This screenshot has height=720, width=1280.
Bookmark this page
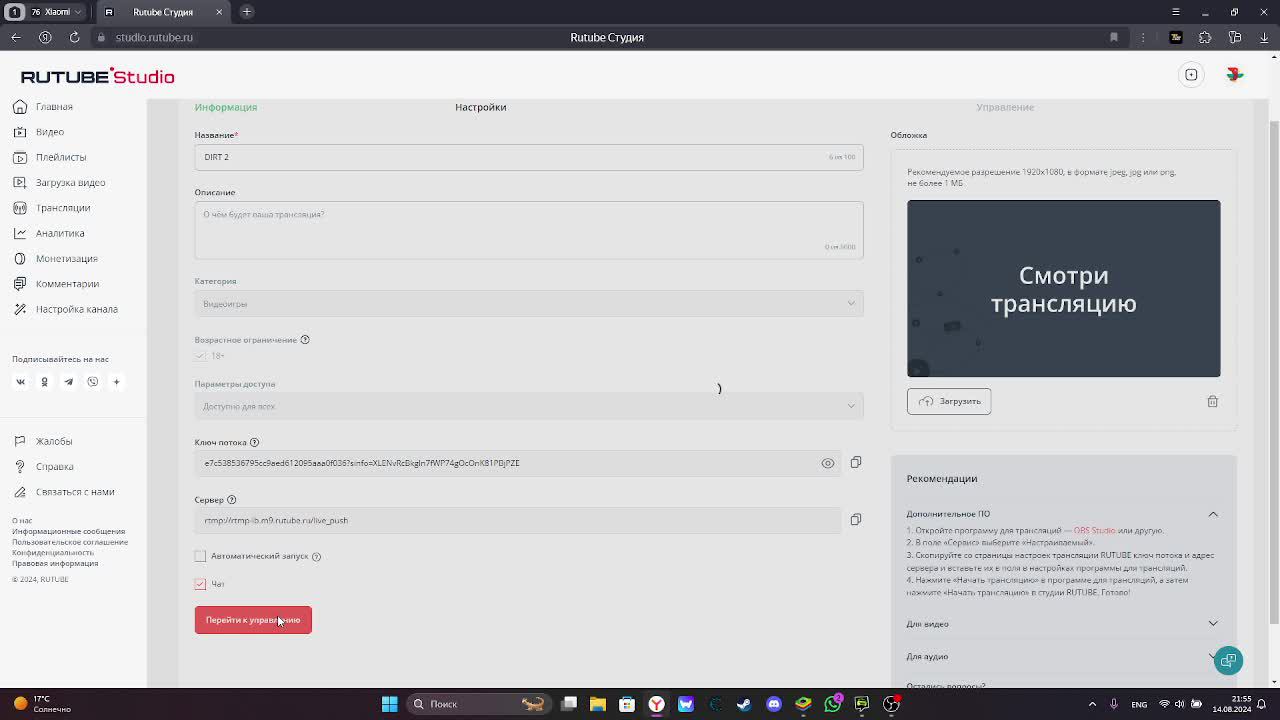(1114, 37)
